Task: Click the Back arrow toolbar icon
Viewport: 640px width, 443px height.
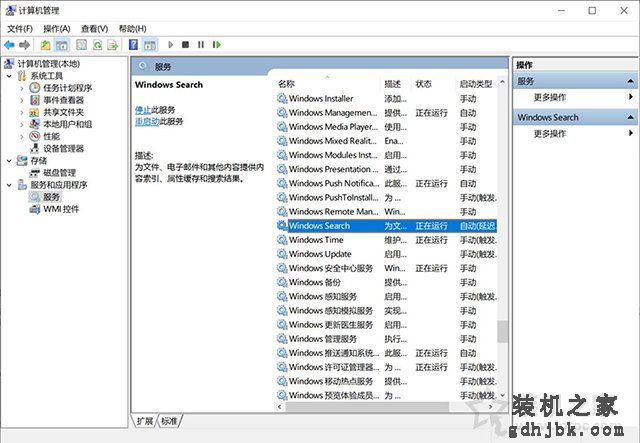Action: point(9,45)
